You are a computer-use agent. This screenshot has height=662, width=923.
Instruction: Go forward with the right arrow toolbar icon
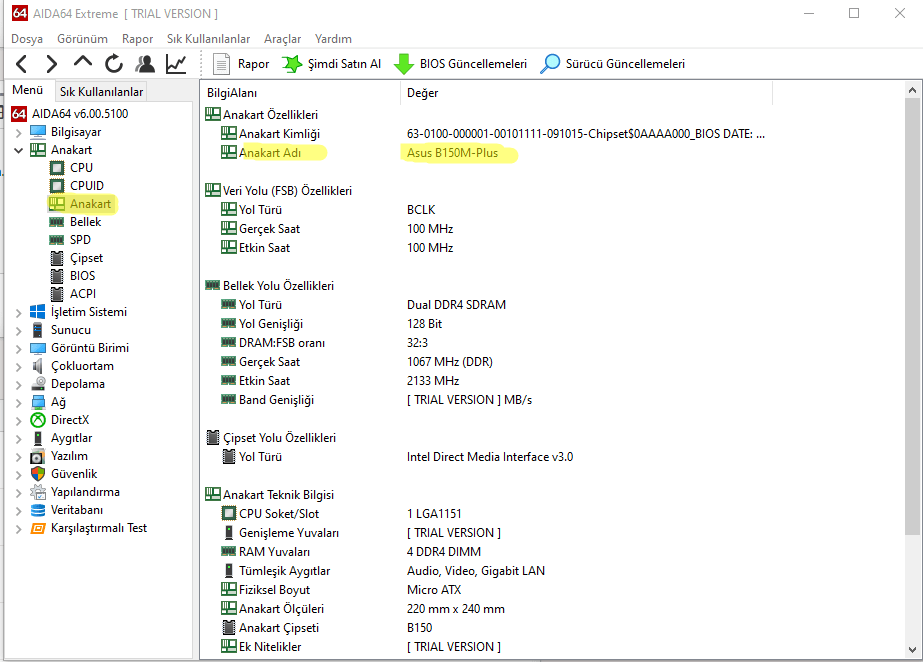tap(52, 64)
